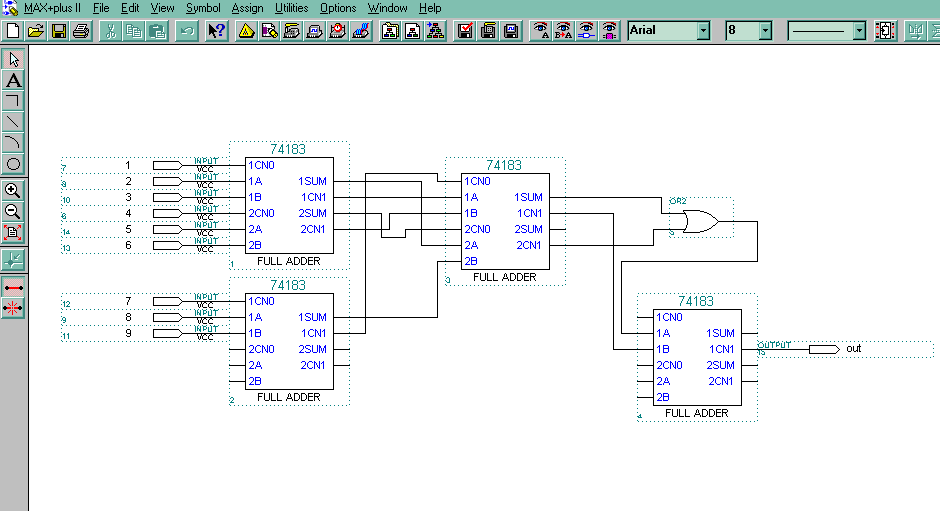Launch the Simulator toolbar icon

(315, 31)
